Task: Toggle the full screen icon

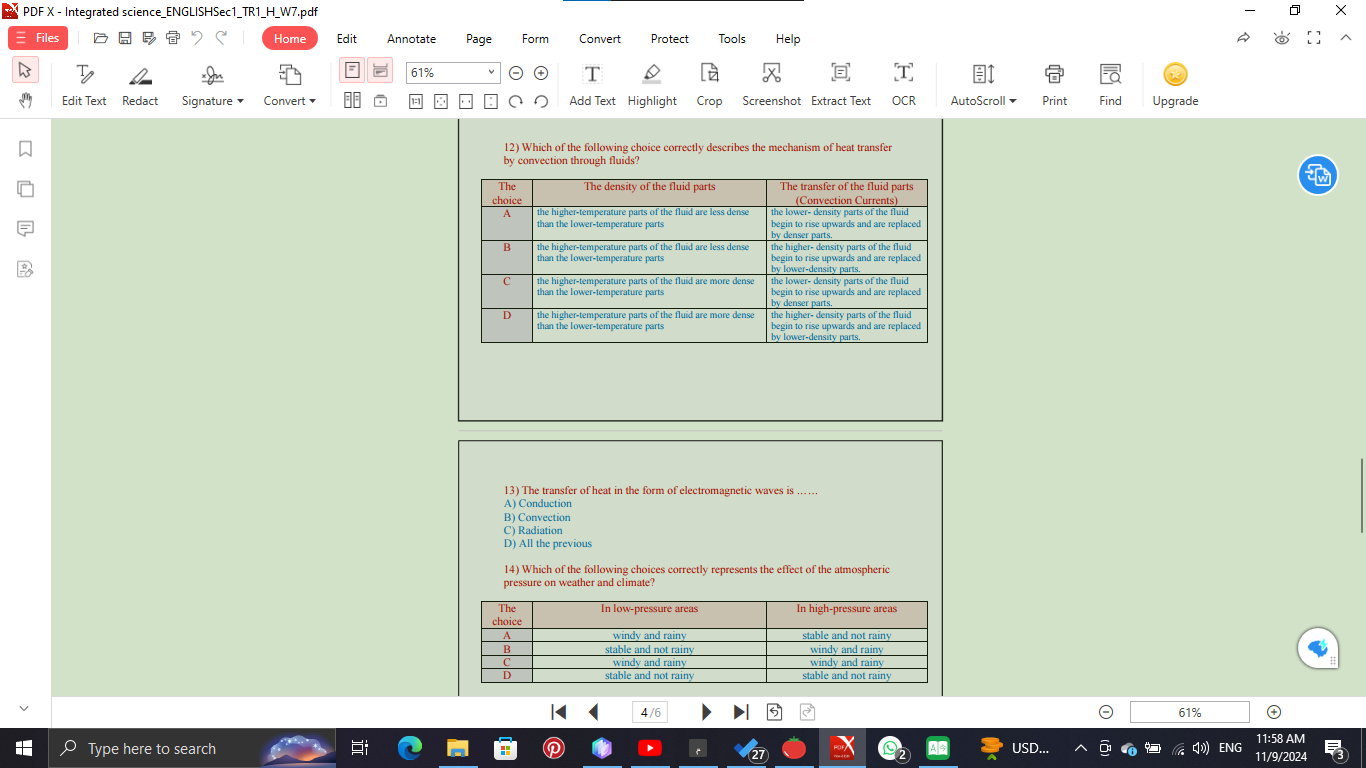Action: [x=1314, y=38]
